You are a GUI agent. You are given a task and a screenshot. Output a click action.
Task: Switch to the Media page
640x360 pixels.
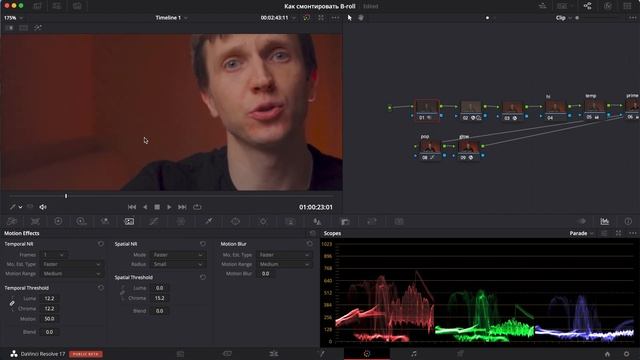(180, 354)
